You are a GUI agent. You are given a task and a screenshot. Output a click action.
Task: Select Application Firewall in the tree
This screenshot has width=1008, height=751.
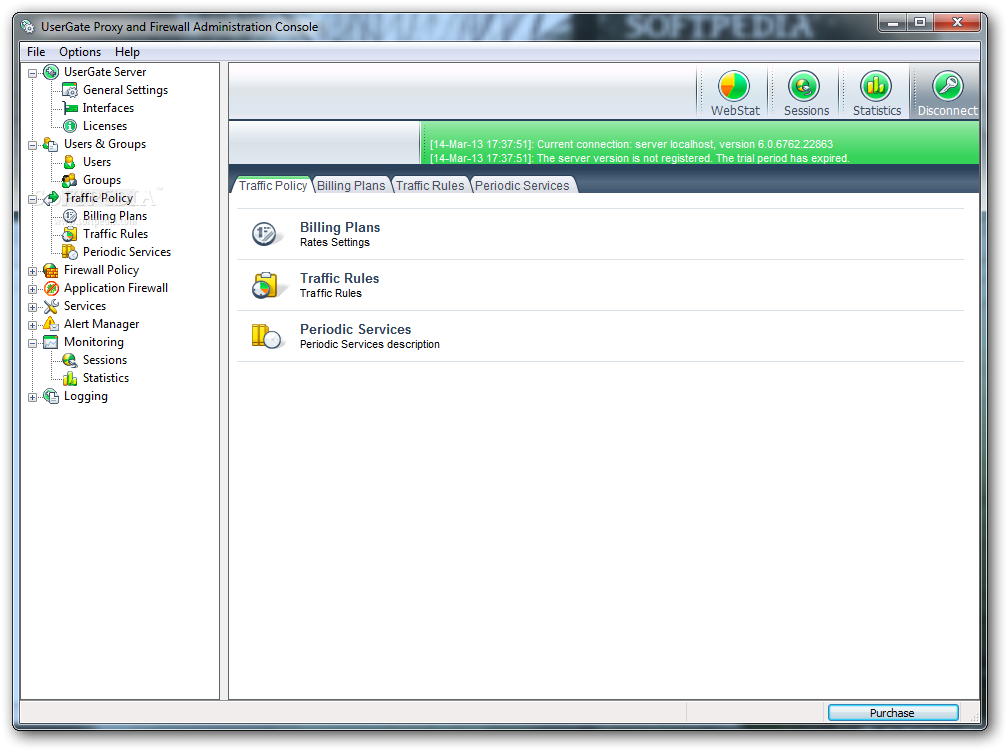[x=116, y=288]
